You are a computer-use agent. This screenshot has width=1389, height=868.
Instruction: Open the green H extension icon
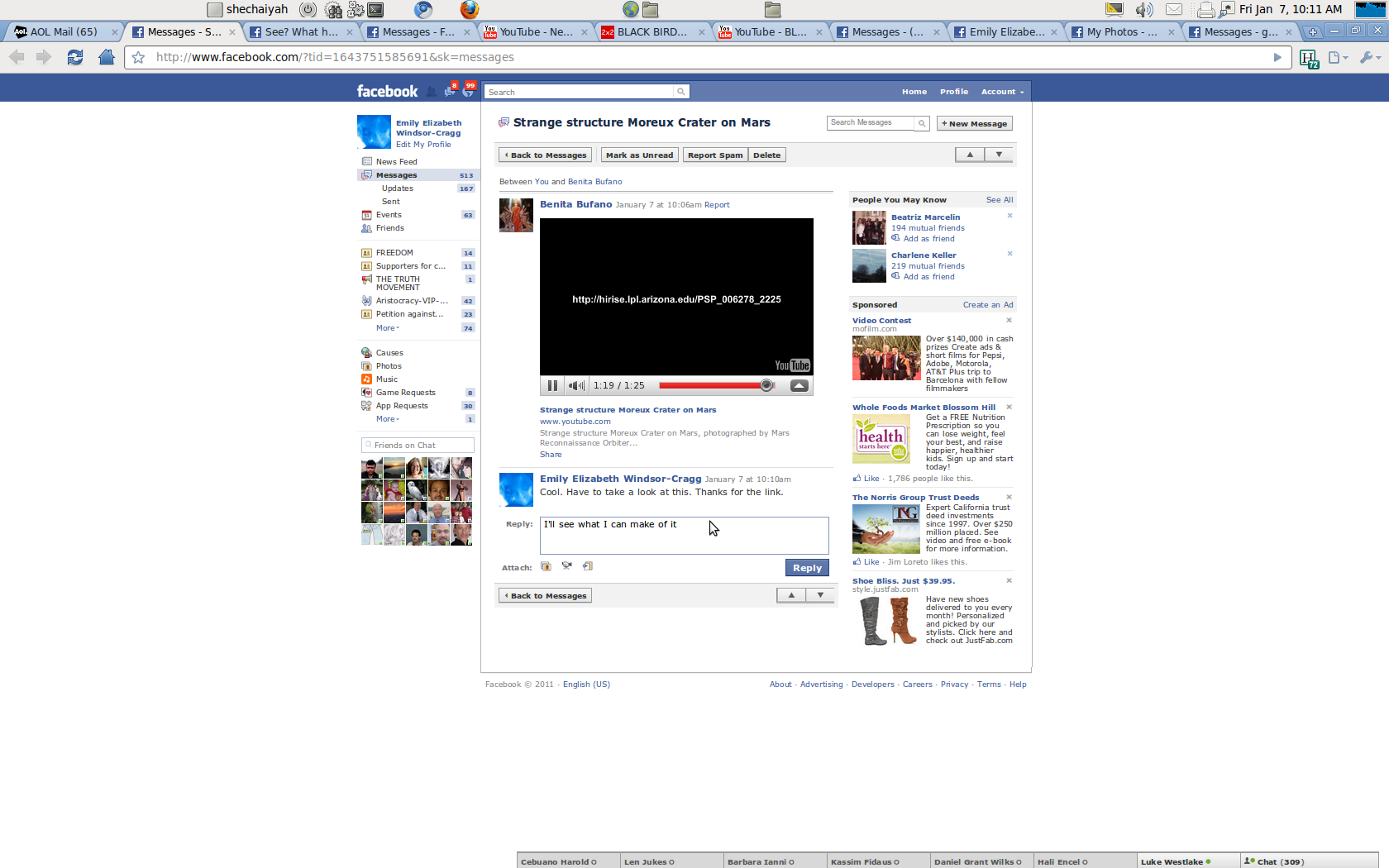(1309, 58)
